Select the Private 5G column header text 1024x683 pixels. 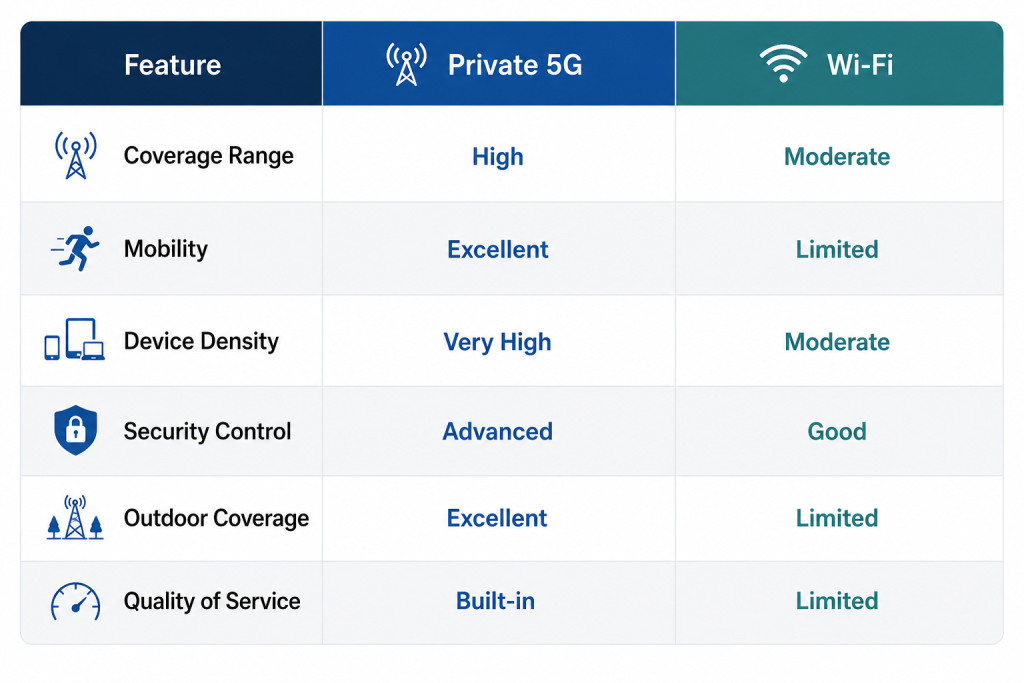[515, 65]
